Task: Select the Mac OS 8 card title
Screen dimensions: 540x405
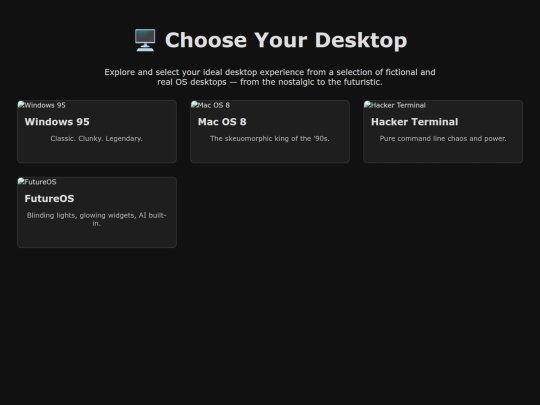Action: [222, 122]
